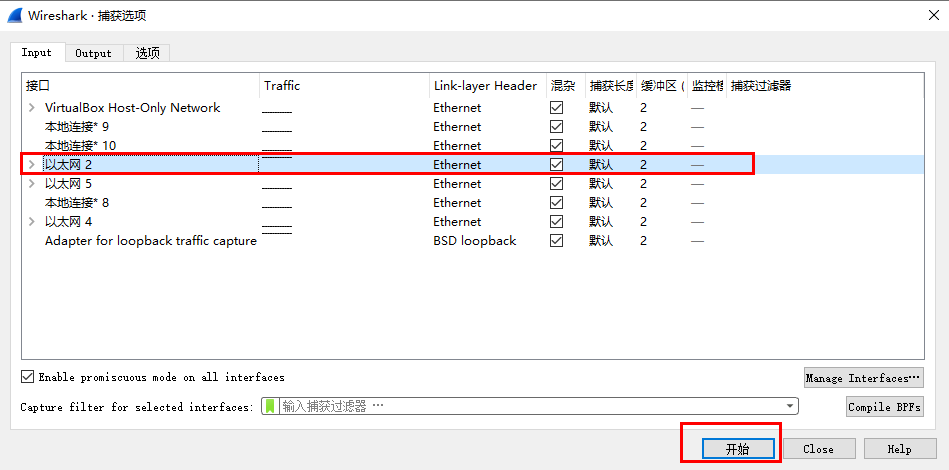The width and height of the screenshot is (949, 470).
Task: Toggle promiscuous checkbox for loopback adapter
Action: tap(556, 241)
